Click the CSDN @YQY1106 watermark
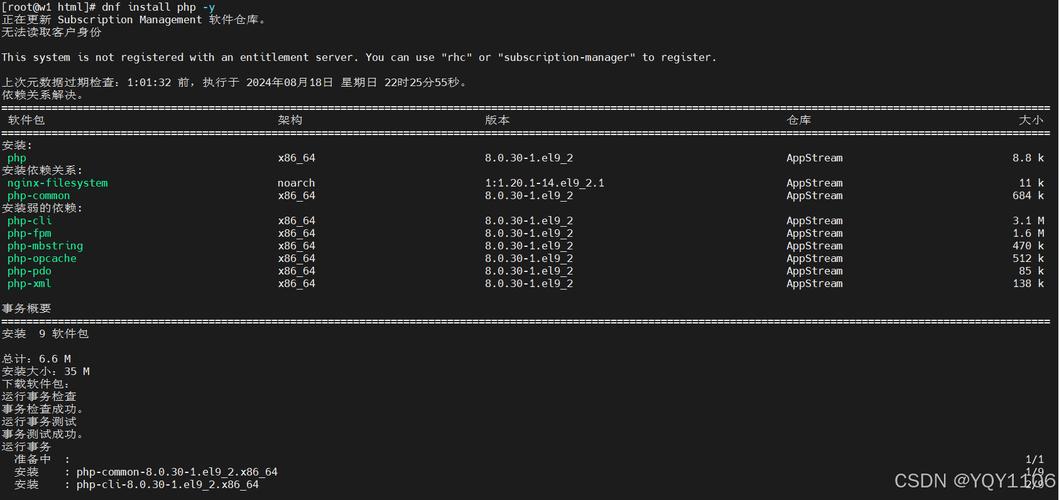Screen dimensions: 1059x500 coord(975,481)
